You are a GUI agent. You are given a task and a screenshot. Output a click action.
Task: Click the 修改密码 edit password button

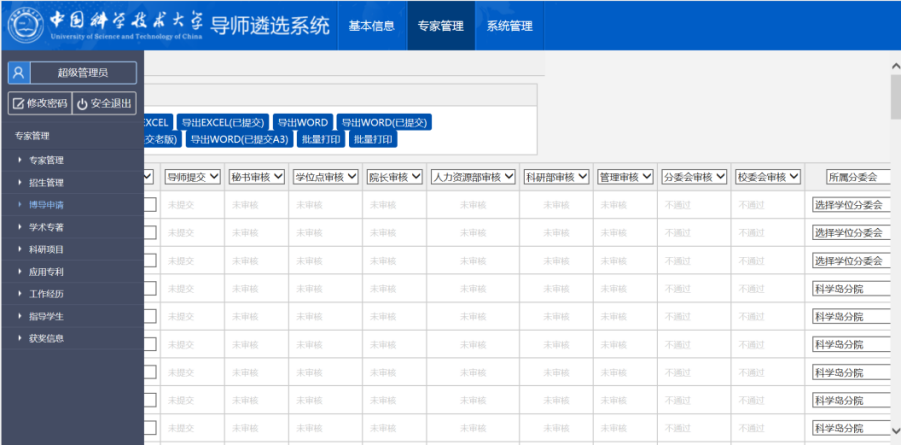(39, 103)
